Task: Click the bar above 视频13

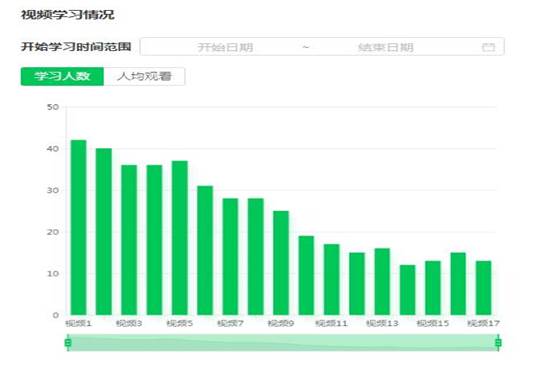Action: click(x=382, y=282)
